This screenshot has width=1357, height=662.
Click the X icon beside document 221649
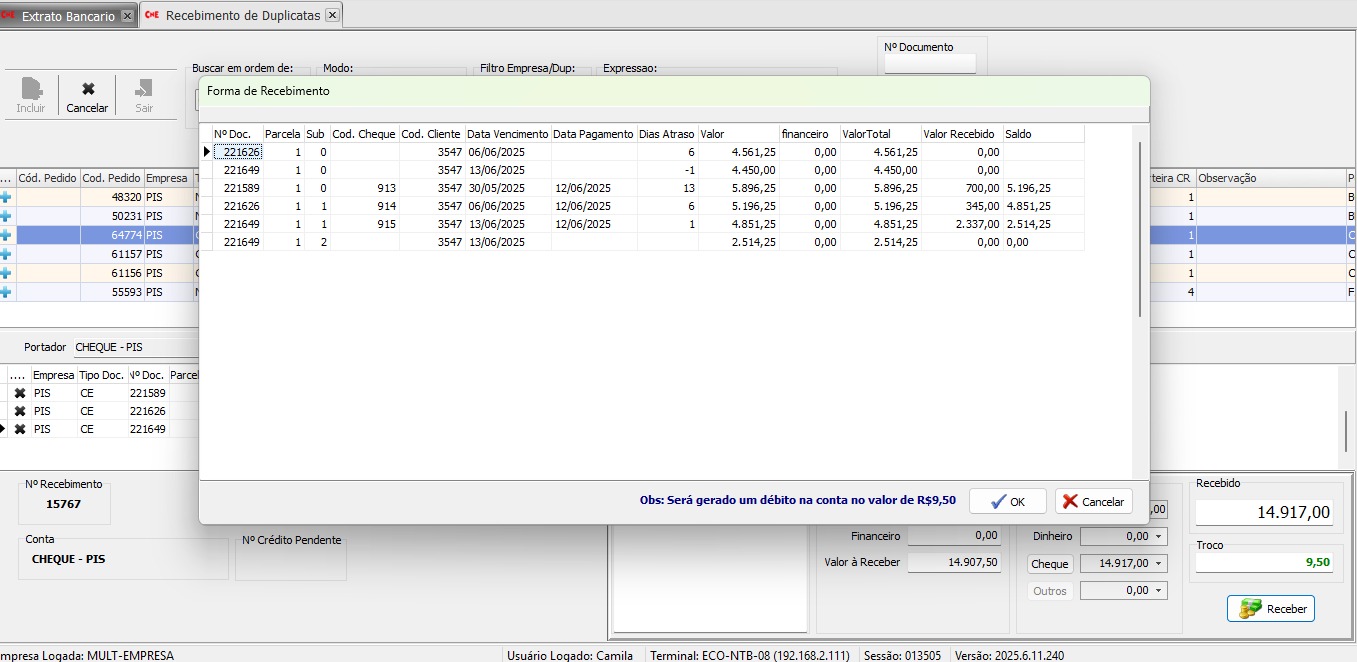(x=20, y=429)
